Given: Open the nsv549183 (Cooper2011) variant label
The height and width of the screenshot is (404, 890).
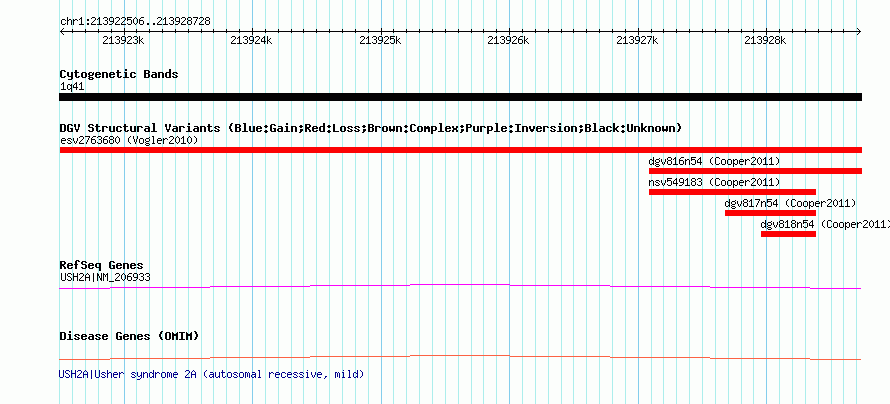Looking at the screenshot, I should [714, 182].
